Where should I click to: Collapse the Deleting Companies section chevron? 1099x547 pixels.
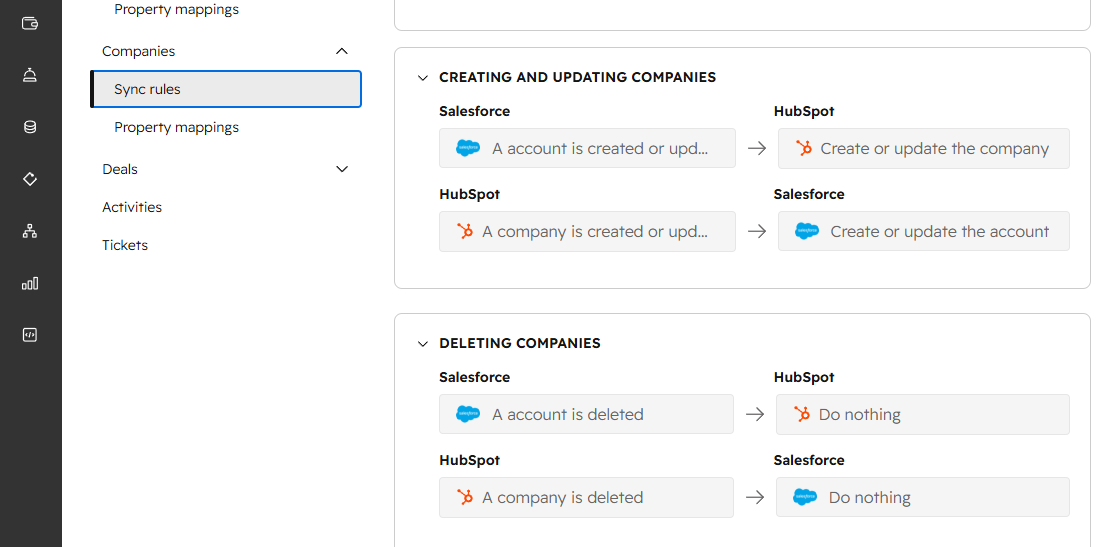pyautogui.click(x=423, y=344)
